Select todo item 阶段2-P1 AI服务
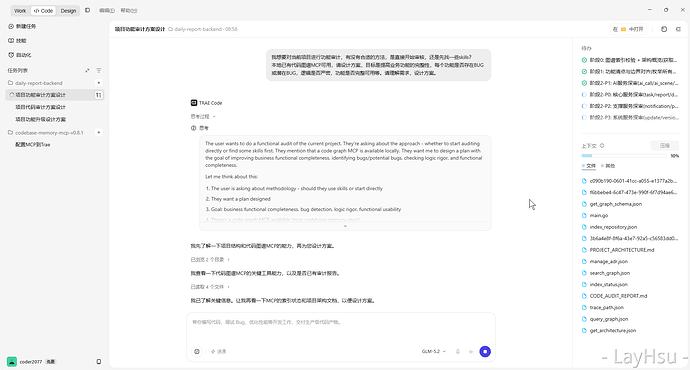 [x=629, y=83]
